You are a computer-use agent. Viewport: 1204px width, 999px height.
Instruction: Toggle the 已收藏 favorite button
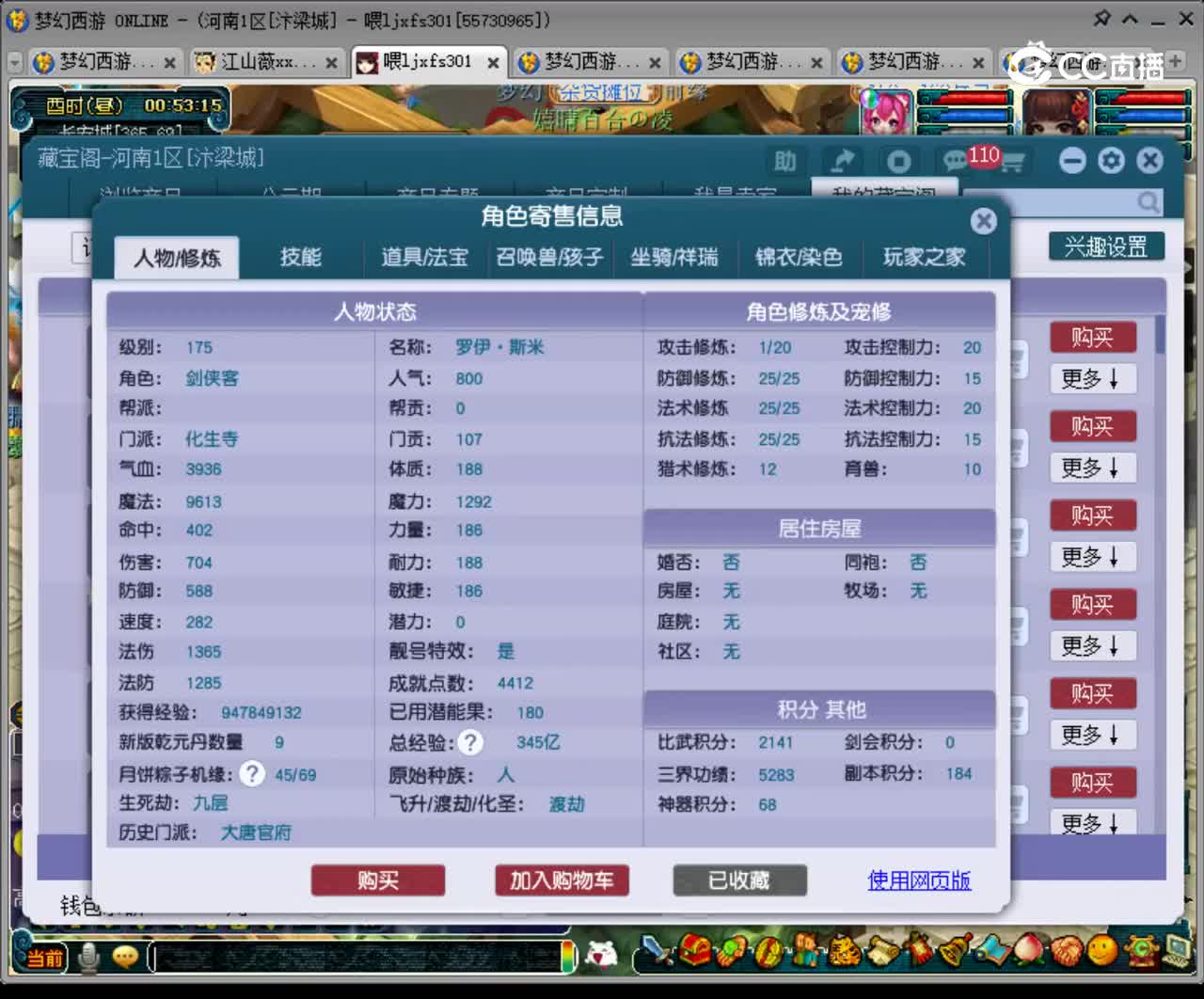(x=739, y=880)
